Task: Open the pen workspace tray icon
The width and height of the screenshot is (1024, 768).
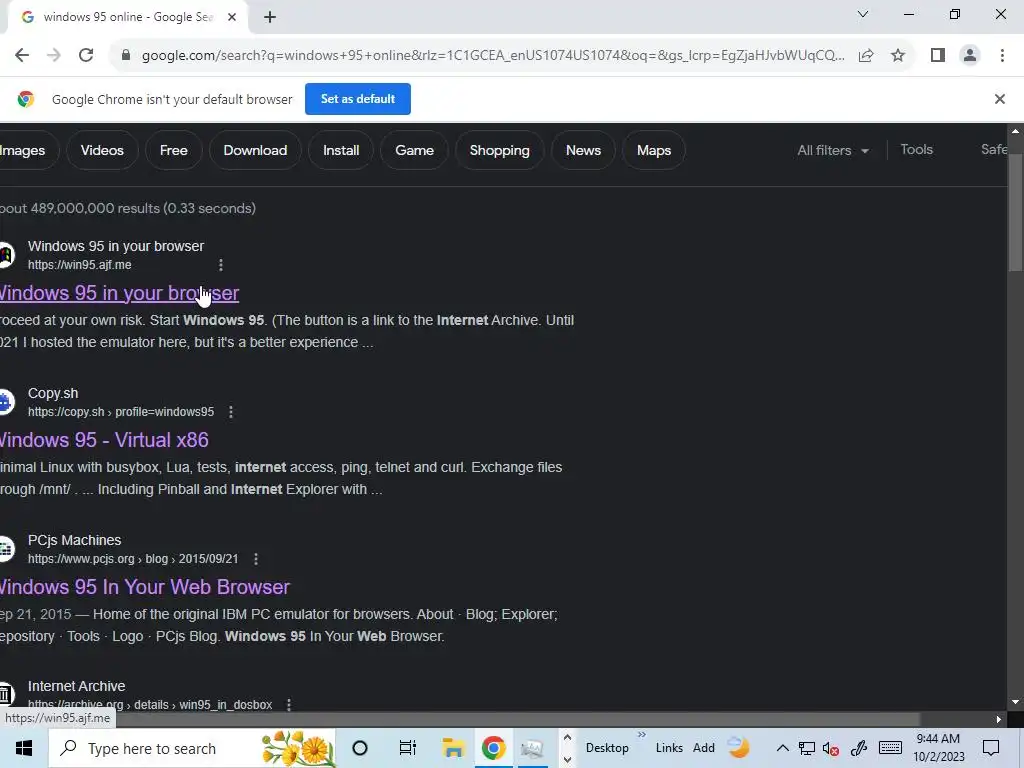Action: click(859, 748)
